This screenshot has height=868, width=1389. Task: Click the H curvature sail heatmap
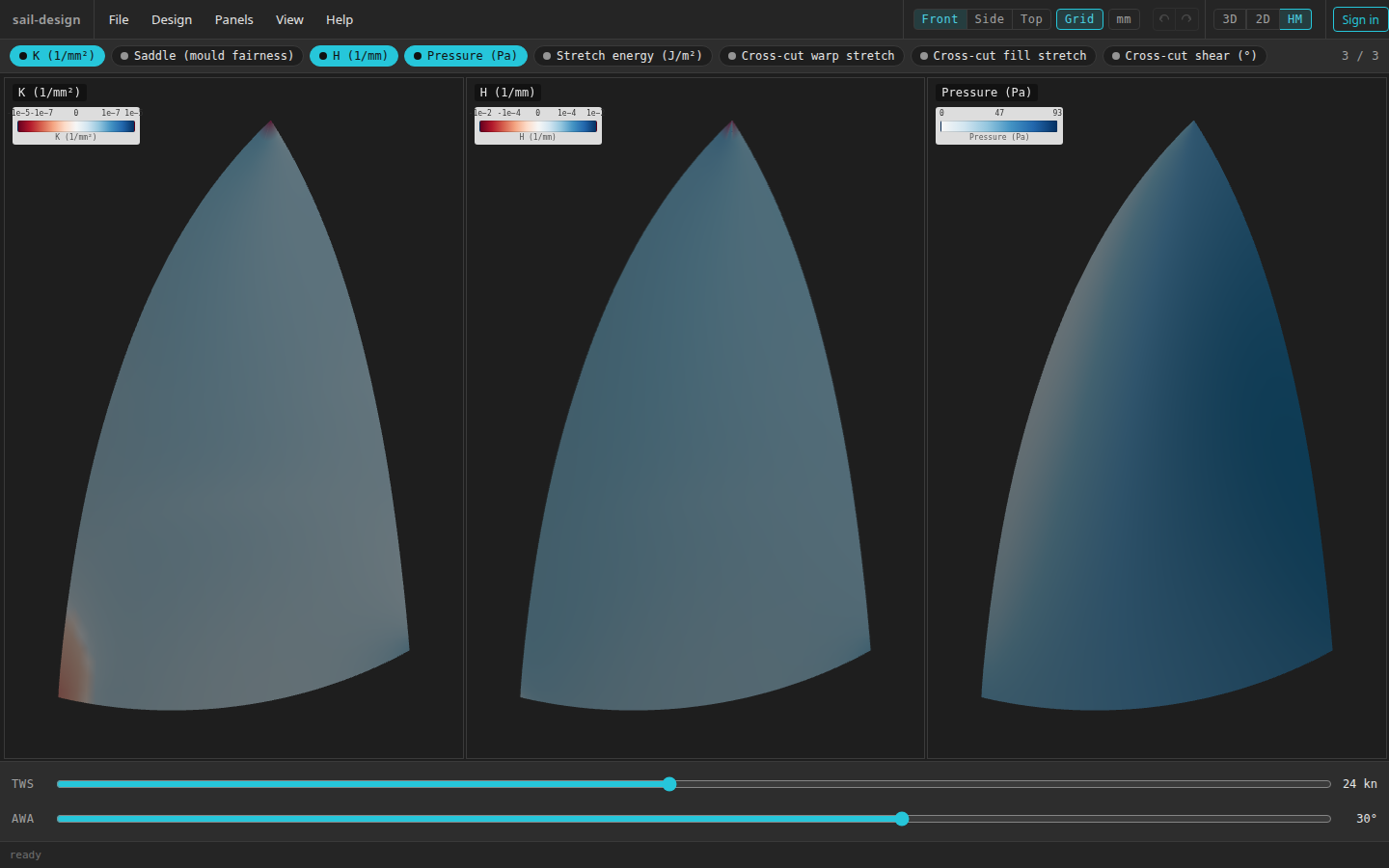694,416
